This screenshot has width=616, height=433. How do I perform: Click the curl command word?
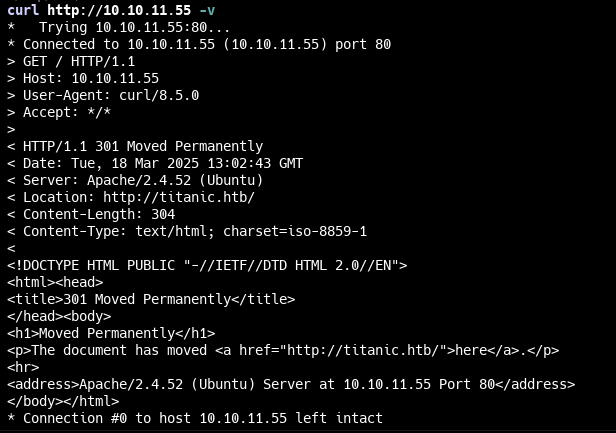23,10
